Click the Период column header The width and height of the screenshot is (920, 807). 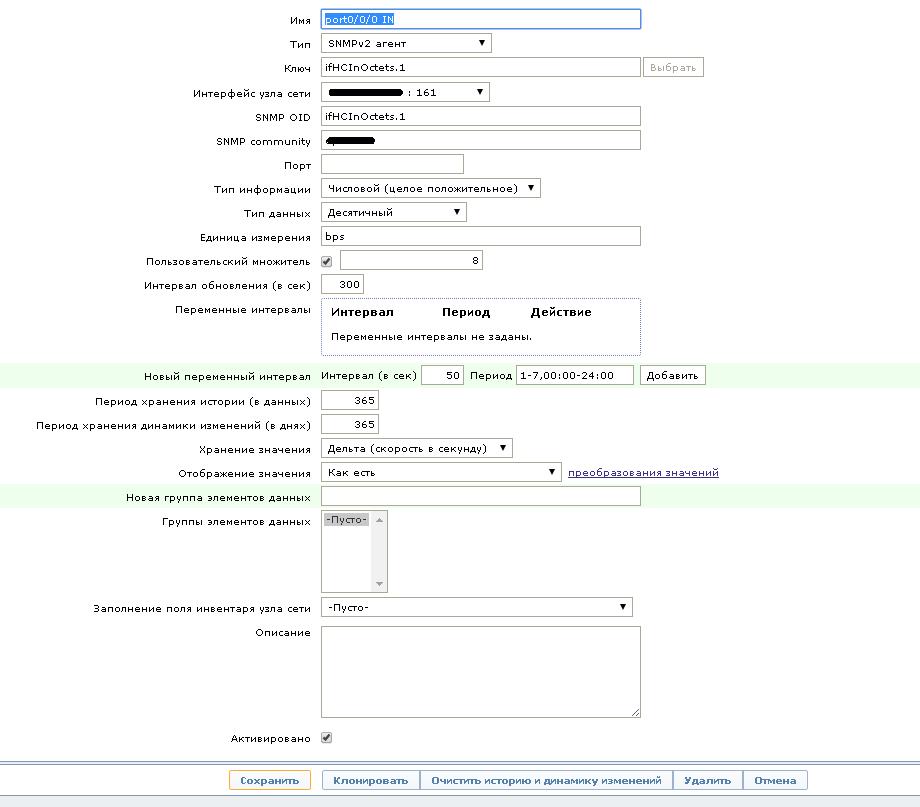(x=466, y=312)
